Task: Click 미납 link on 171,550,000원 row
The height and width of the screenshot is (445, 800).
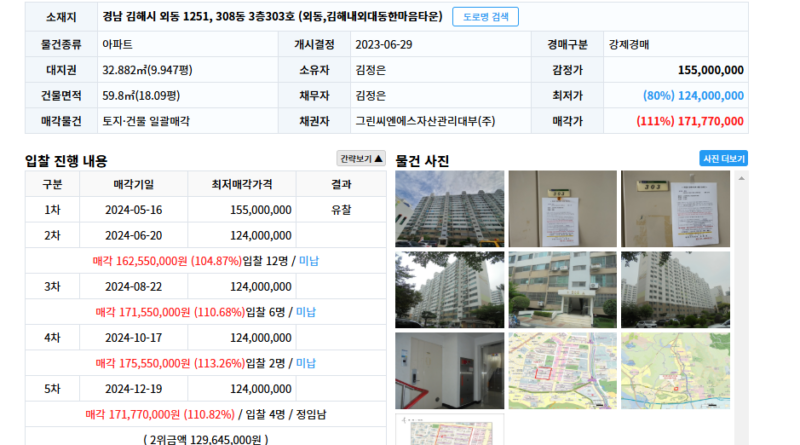Action: pyautogui.click(x=306, y=312)
